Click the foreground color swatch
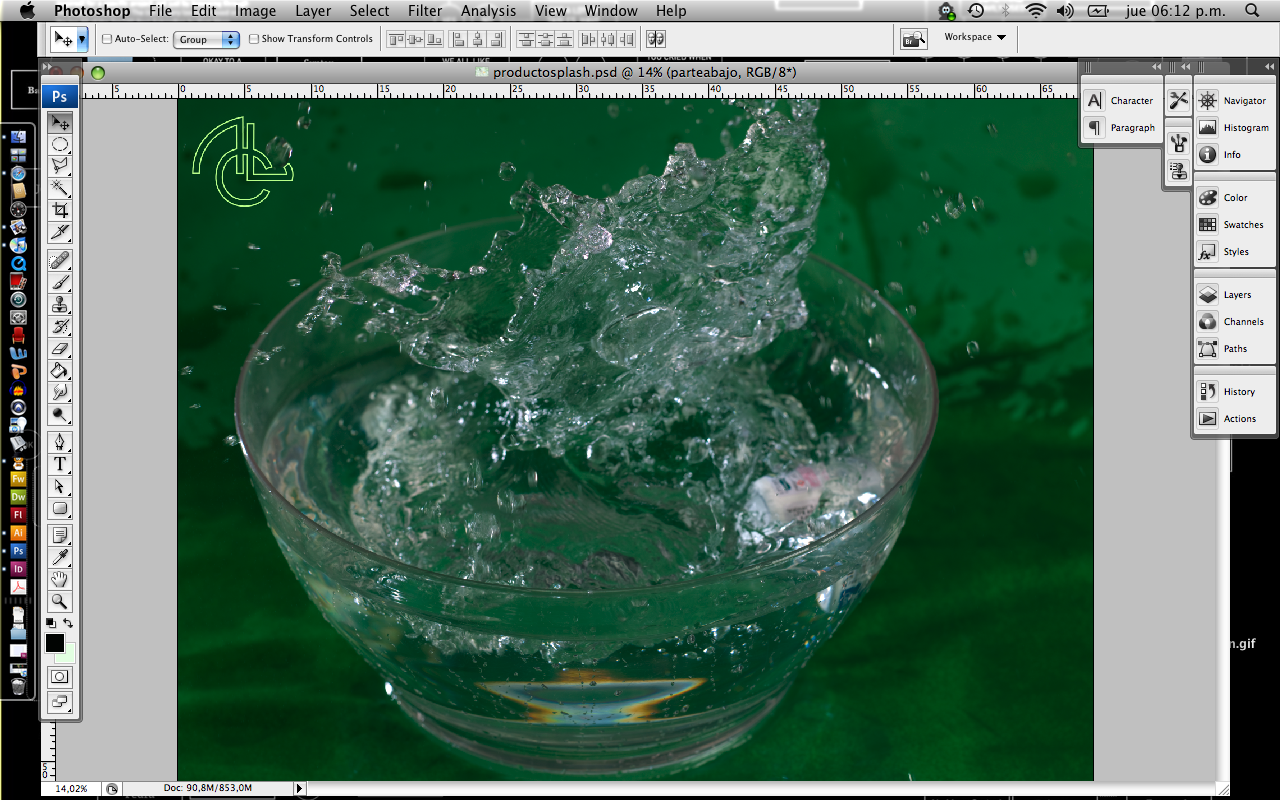Viewport: 1280px width, 800px height. (54, 643)
